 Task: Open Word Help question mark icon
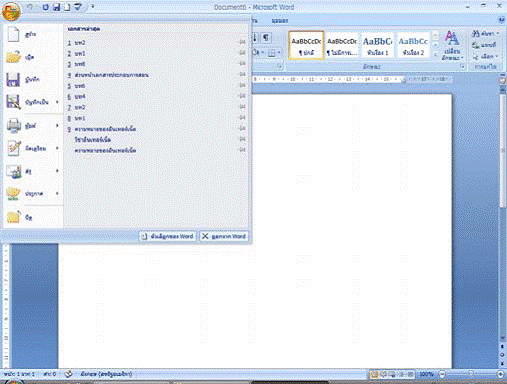click(502, 20)
